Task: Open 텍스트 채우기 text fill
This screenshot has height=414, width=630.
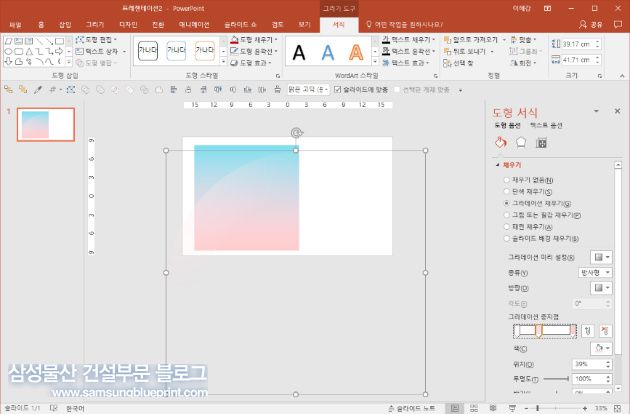Action: point(408,39)
